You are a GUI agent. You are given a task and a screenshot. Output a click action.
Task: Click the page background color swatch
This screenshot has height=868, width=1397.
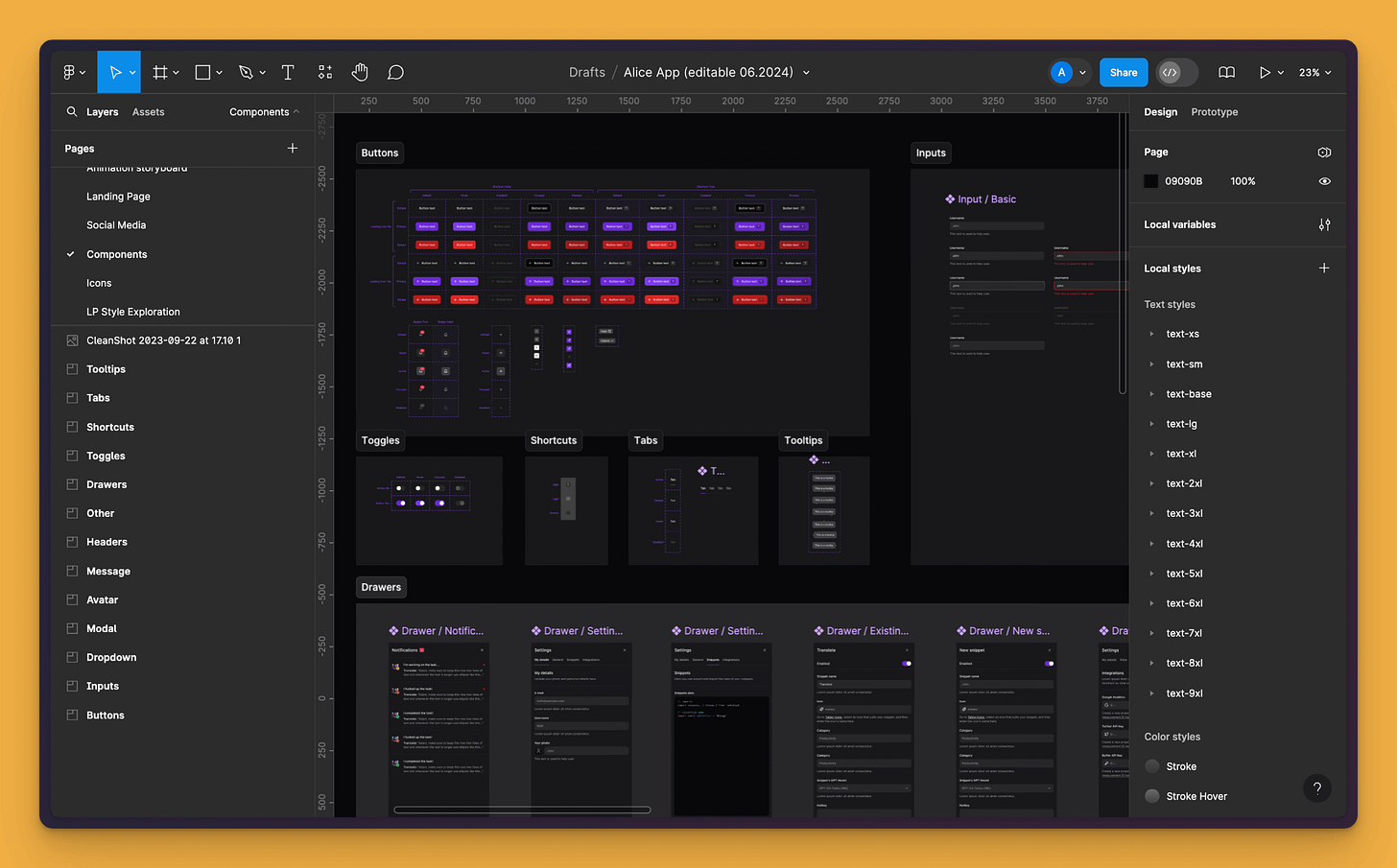[1151, 181]
